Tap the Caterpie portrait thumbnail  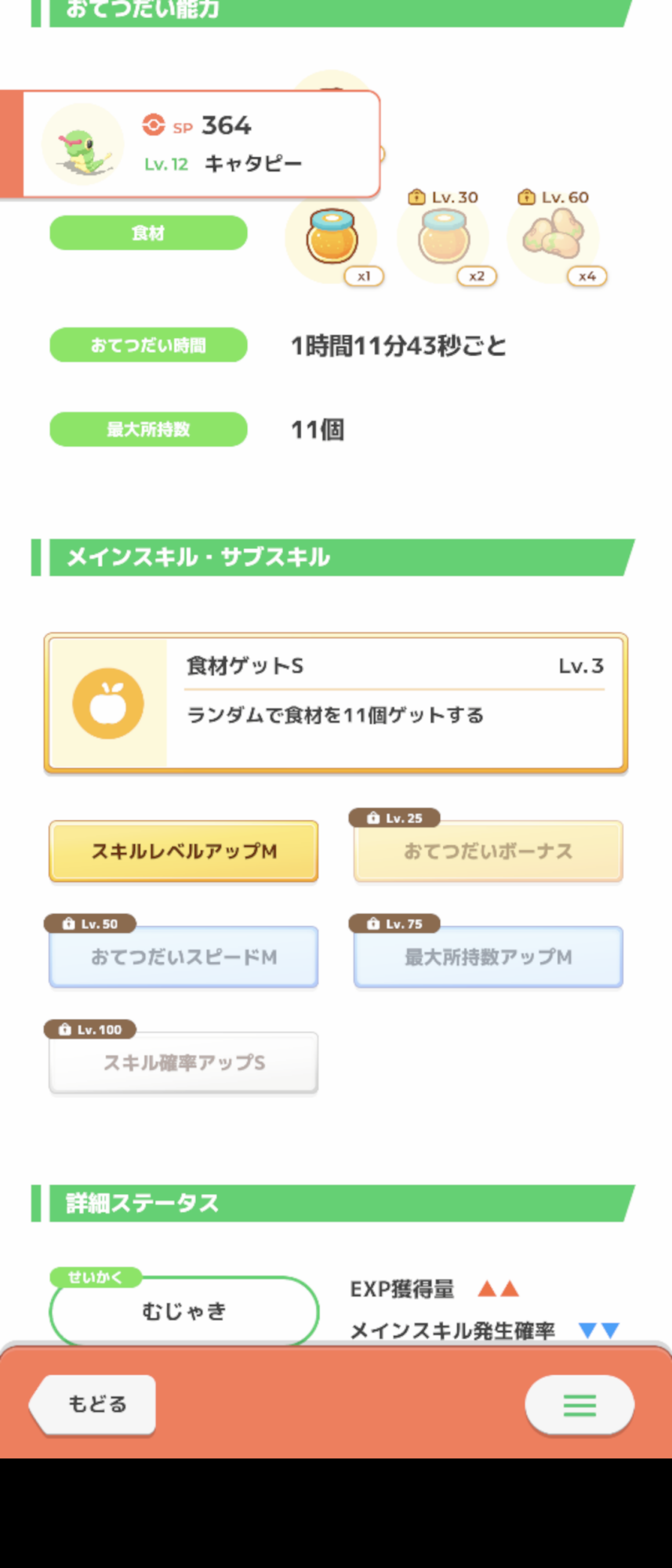[x=83, y=145]
